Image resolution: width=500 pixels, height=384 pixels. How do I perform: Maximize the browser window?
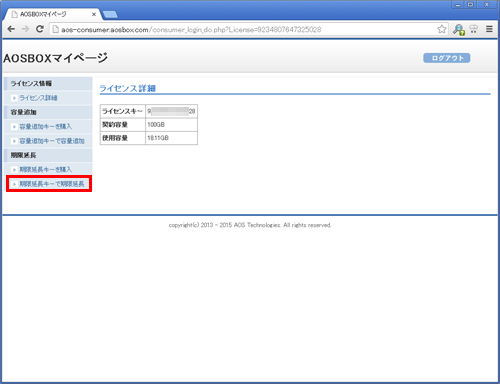coord(470,5)
